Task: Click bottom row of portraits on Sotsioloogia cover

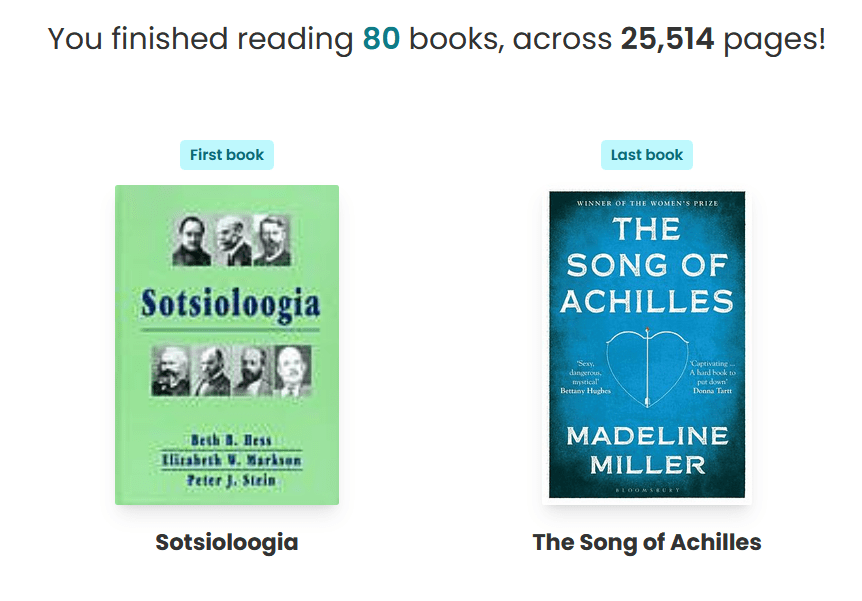Action: pos(231,369)
